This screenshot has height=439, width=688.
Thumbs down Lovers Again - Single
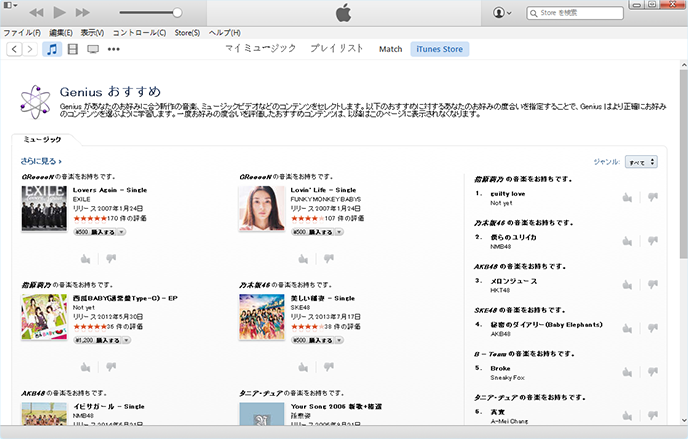111,259
